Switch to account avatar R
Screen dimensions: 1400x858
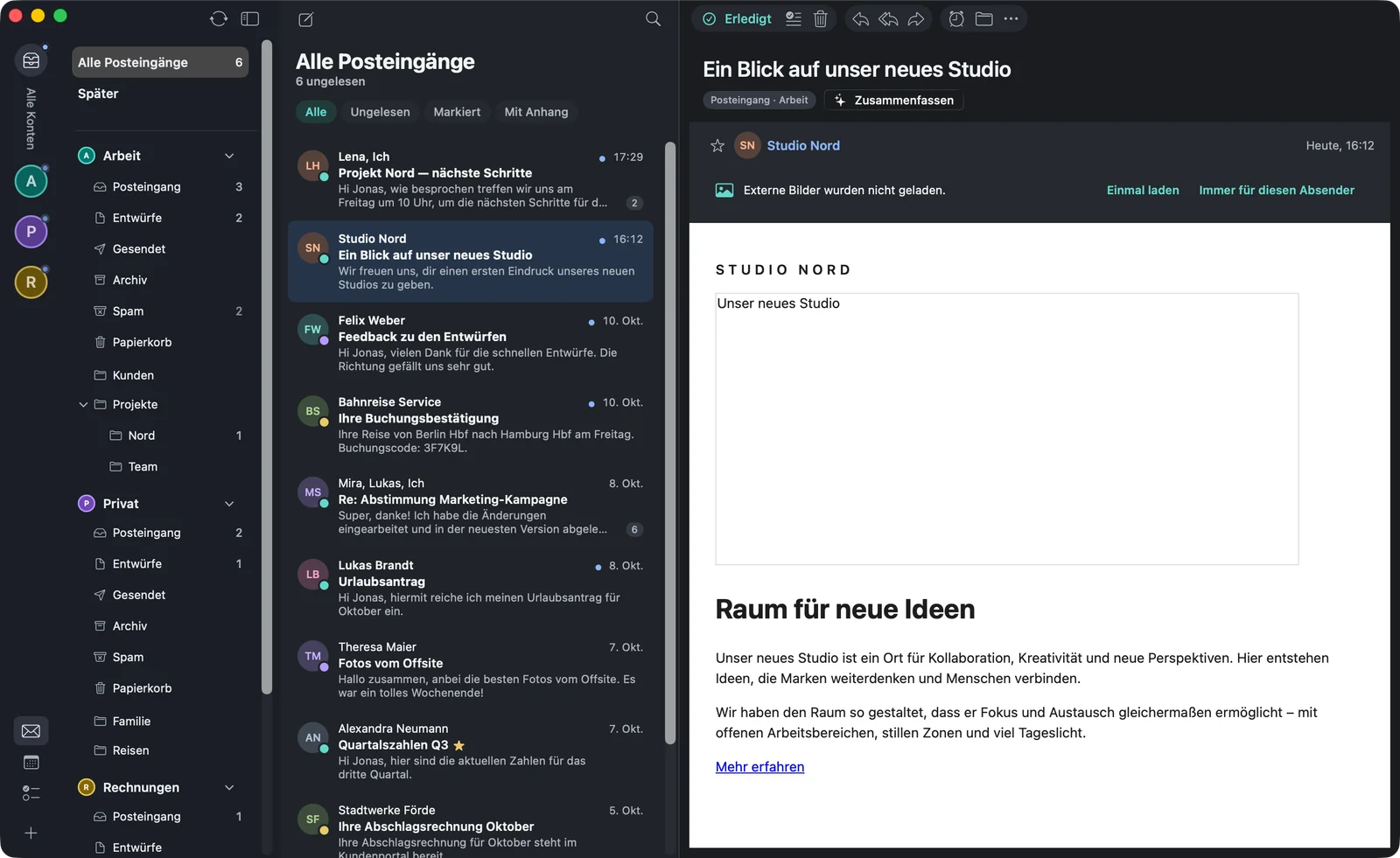pos(31,283)
